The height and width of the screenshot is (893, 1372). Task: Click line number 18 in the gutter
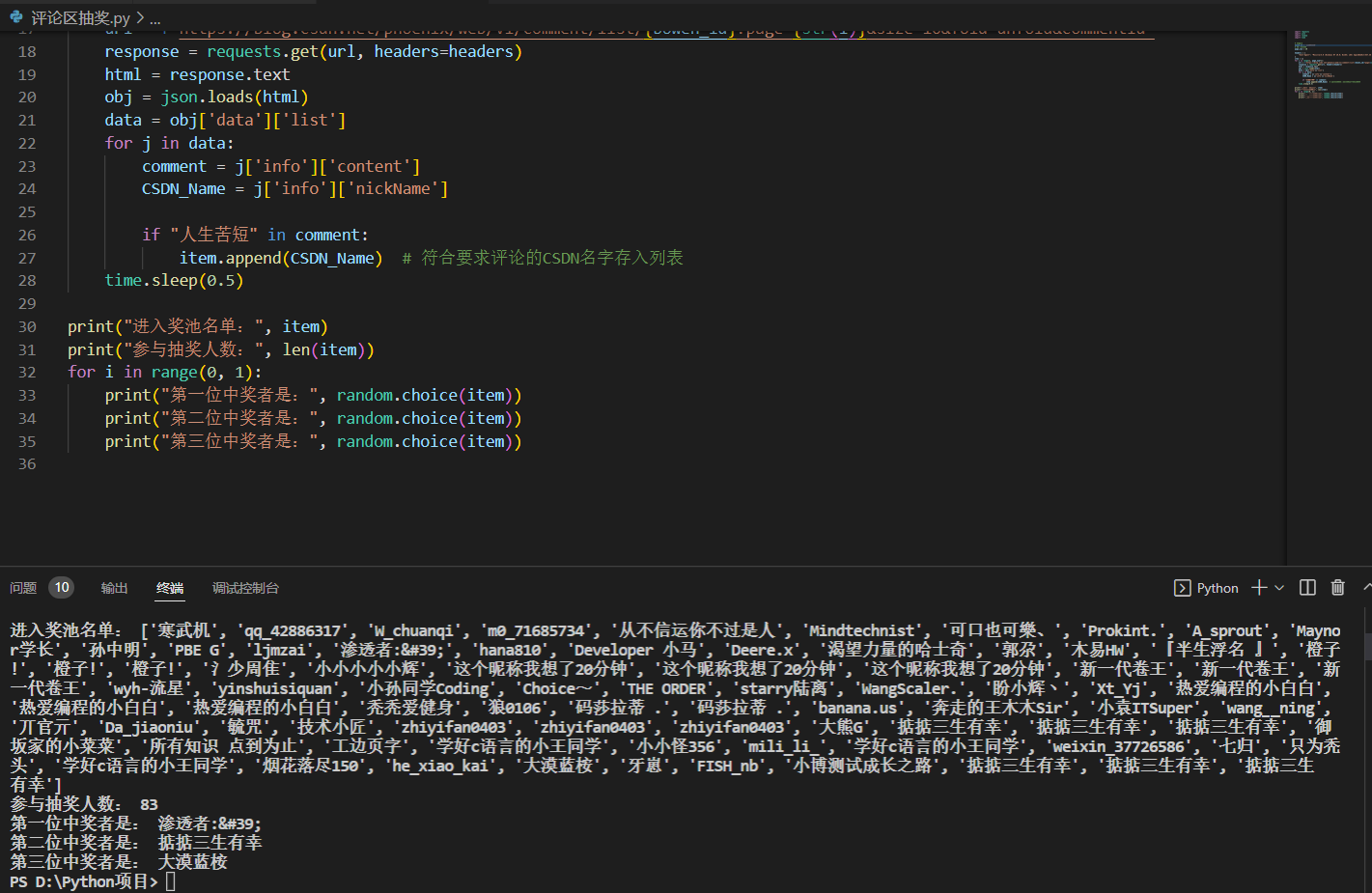pos(27,51)
